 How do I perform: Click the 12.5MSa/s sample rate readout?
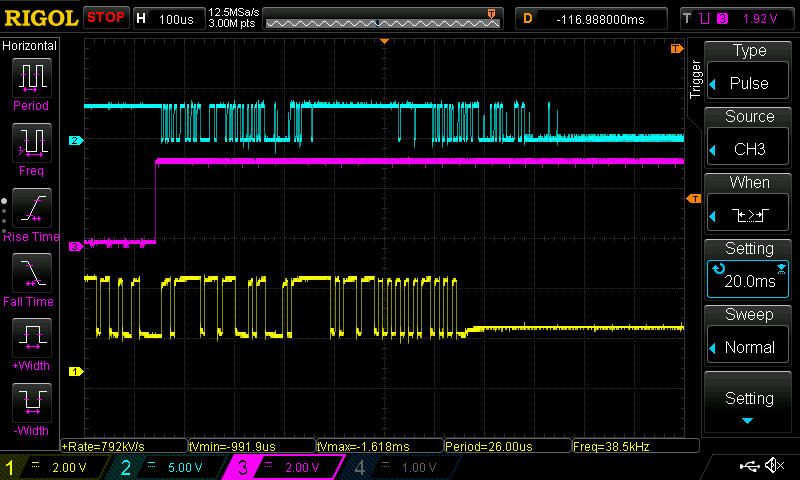(234, 12)
